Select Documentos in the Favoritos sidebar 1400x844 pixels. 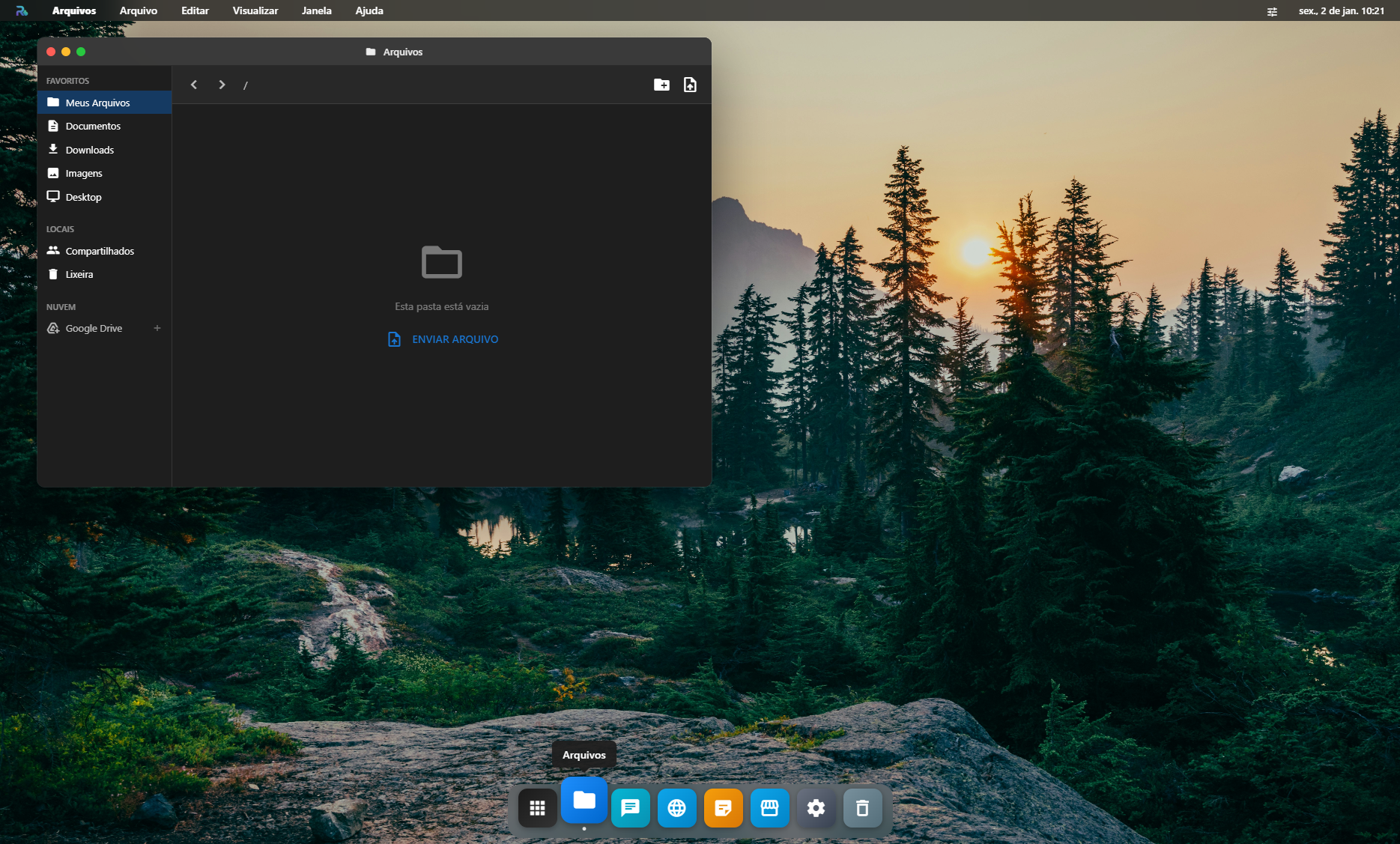pyautogui.click(x=93, y=126)
